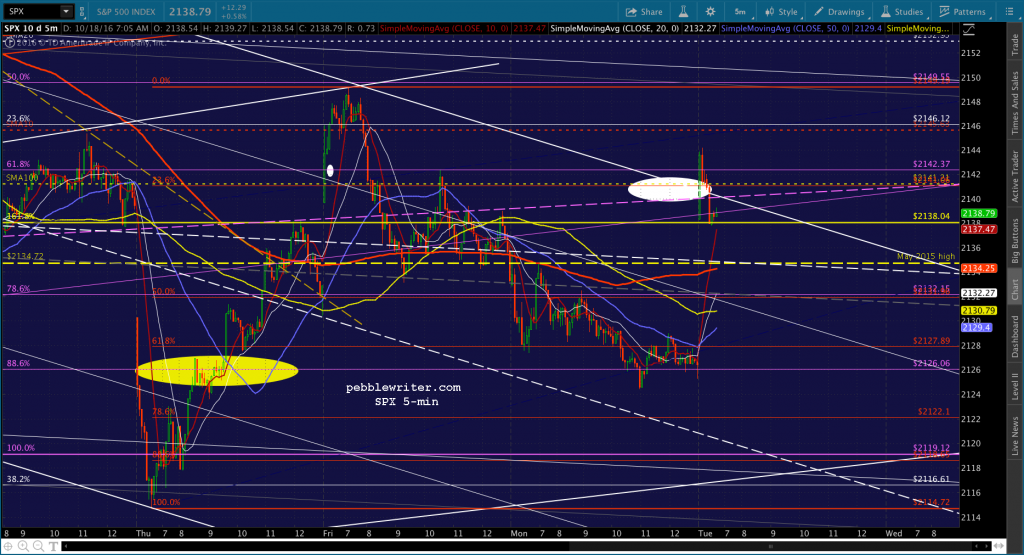Open the Studies dropdown
Screen dimensions: 1024x555
[x=903, y=12]
